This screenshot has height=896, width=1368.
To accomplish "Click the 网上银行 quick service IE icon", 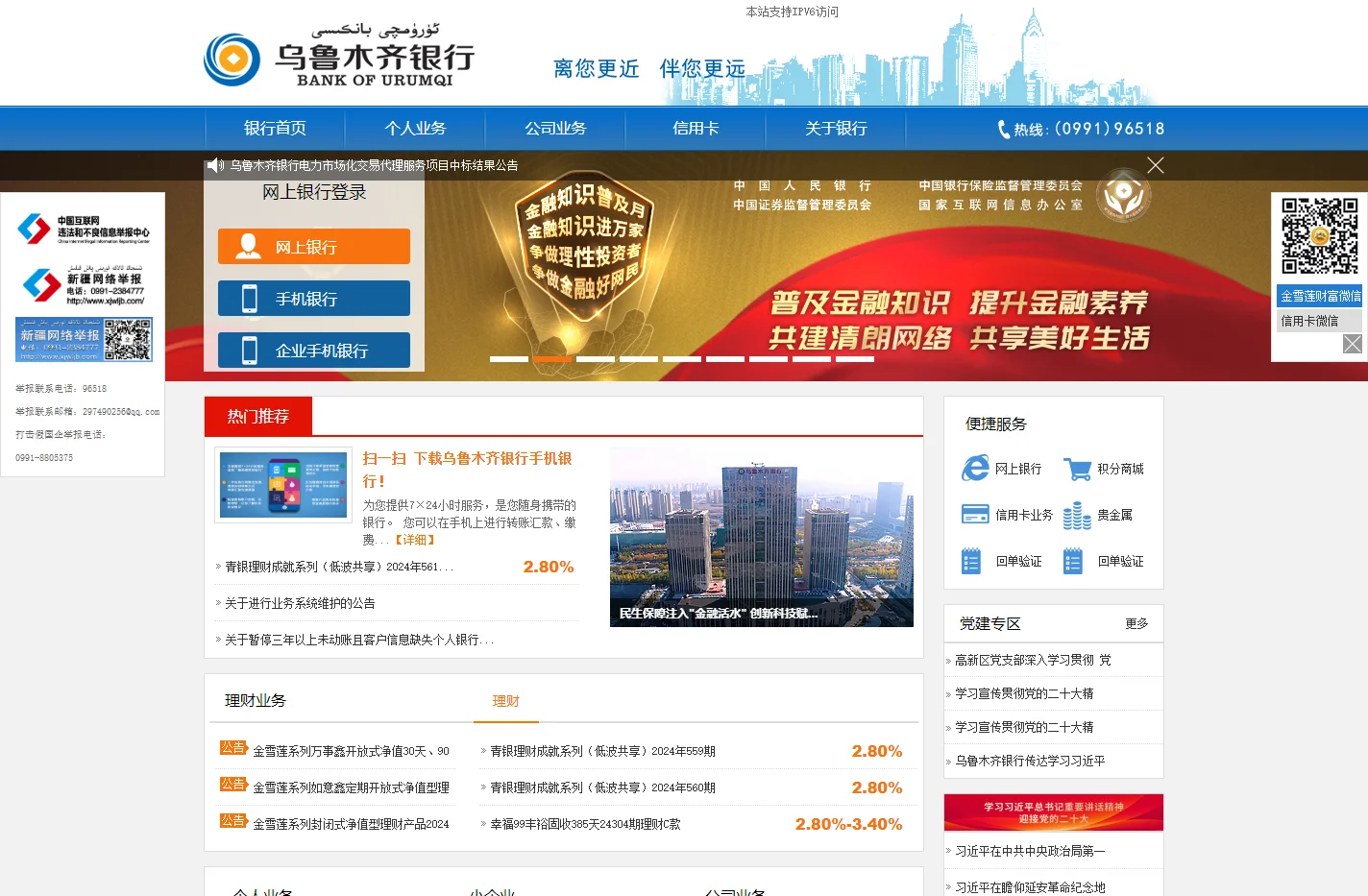I will (x=975, y=469).
